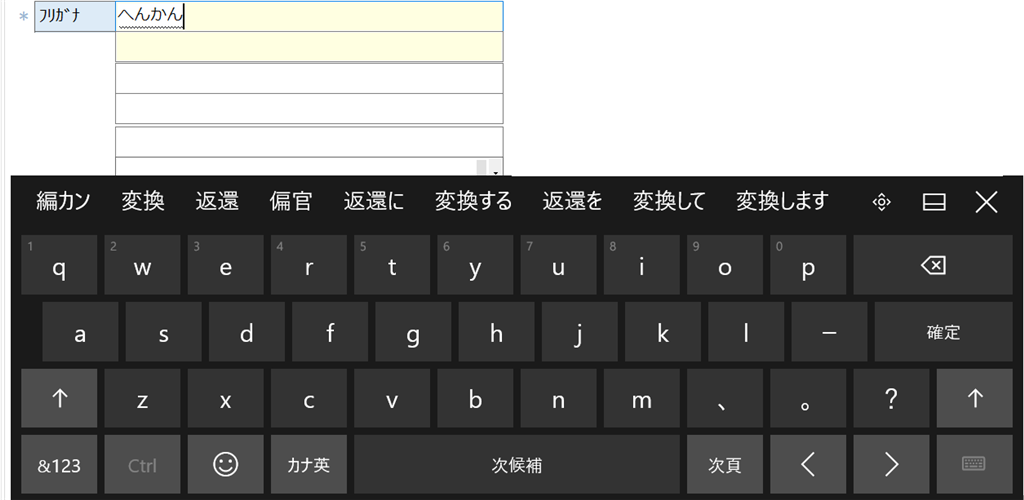This screenshot has width=1024, height=500.
Task: Tap the k key
Action: [663, 332]
